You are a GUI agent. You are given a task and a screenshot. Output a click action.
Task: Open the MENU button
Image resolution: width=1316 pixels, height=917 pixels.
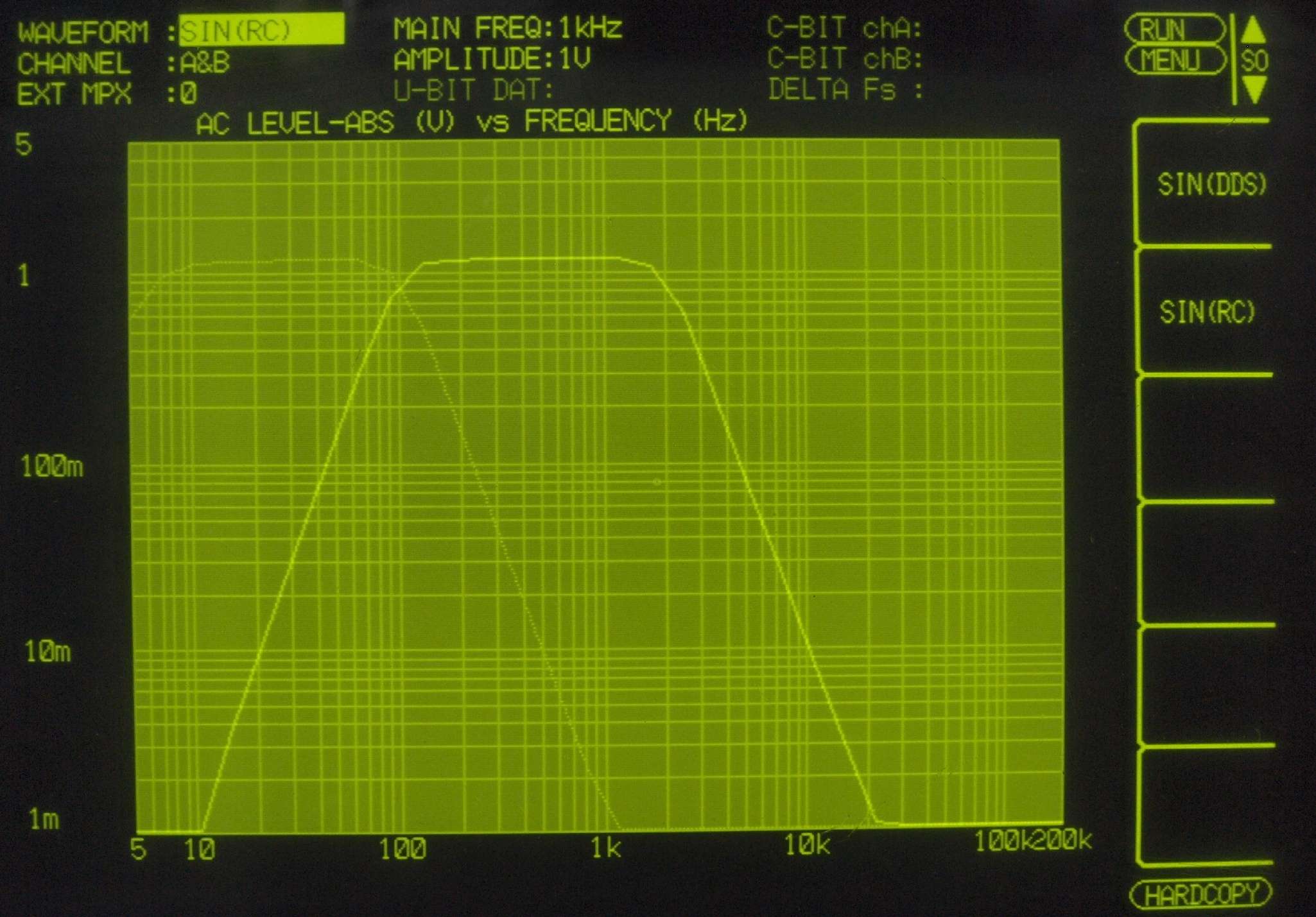point(1174,61)
